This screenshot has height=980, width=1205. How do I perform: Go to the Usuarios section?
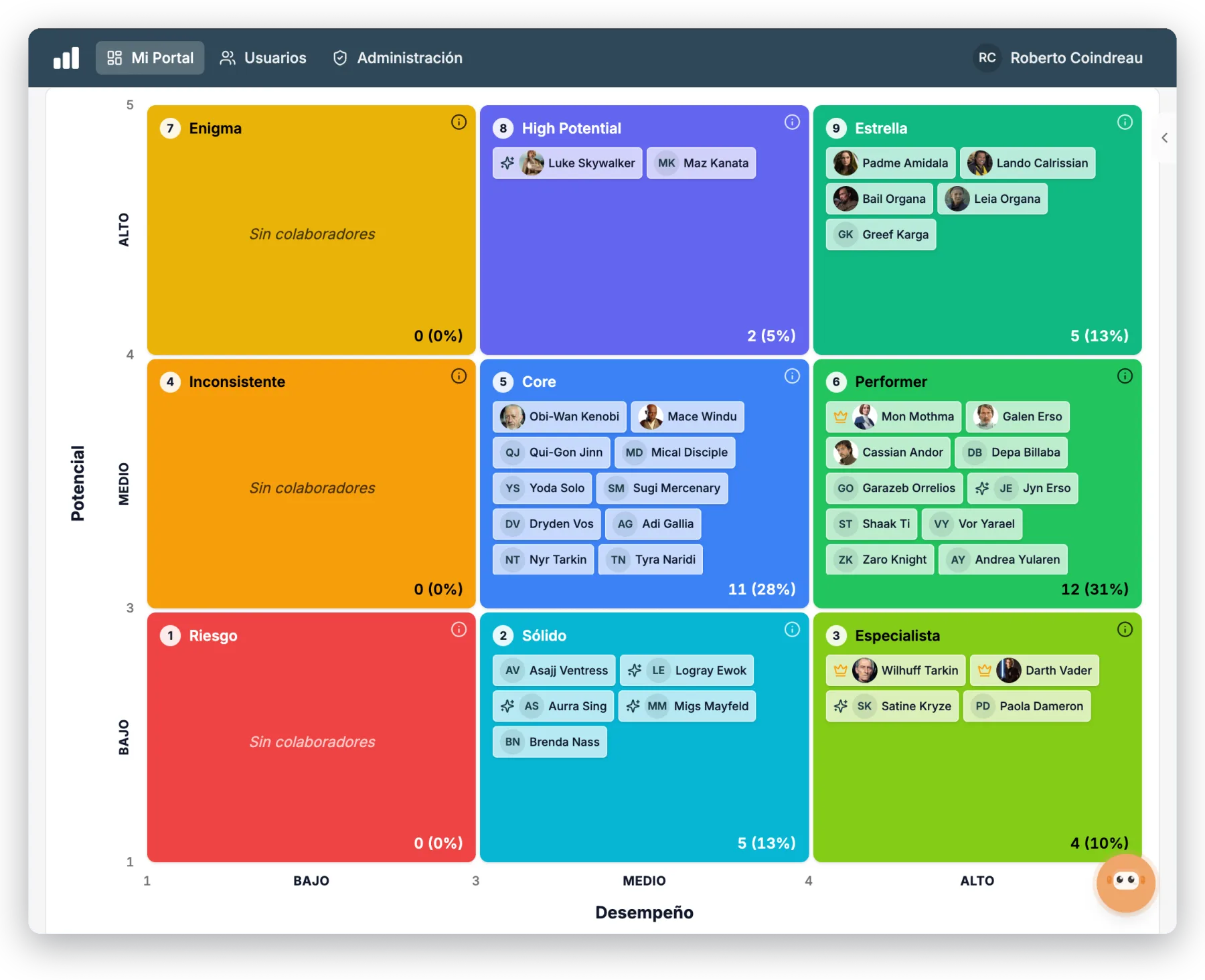pos(263,58)
